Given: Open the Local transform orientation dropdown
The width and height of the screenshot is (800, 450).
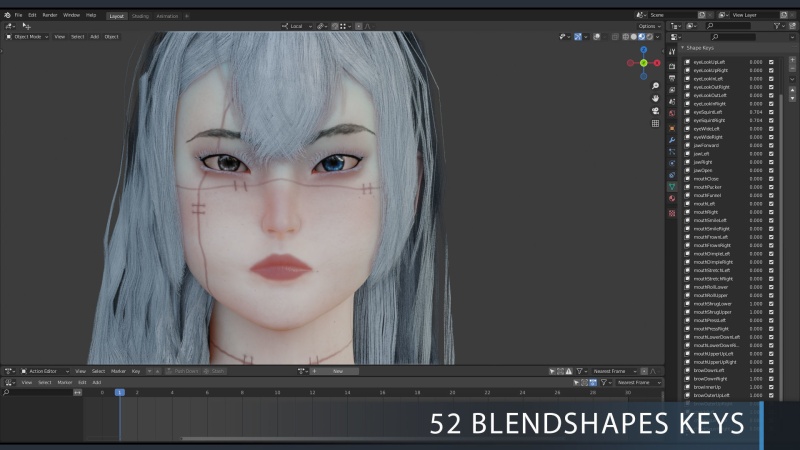Looking at the screenshot, I should coord(297,26).
